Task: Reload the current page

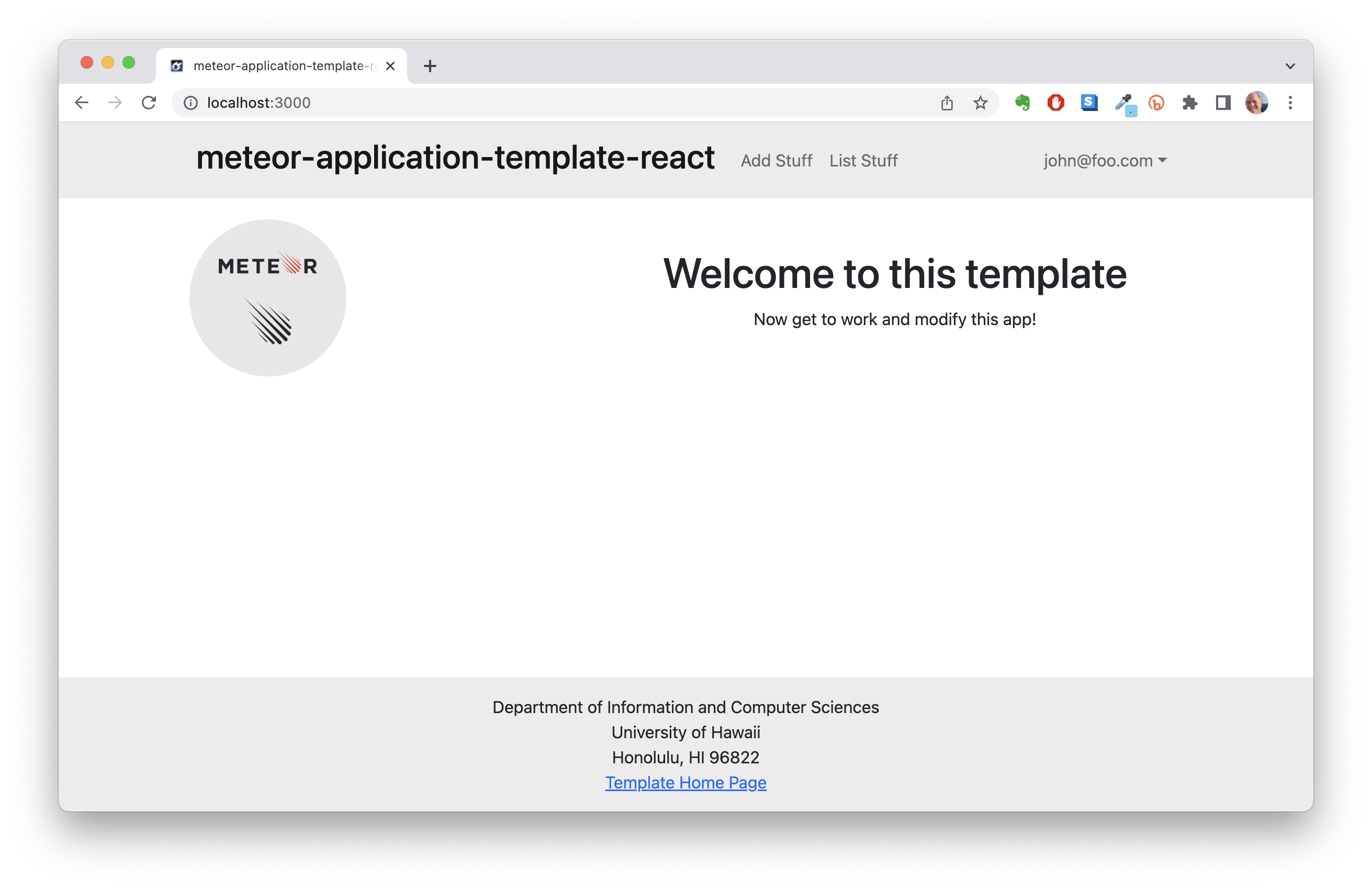Action: pyautogui.click(x=149, y=103)
